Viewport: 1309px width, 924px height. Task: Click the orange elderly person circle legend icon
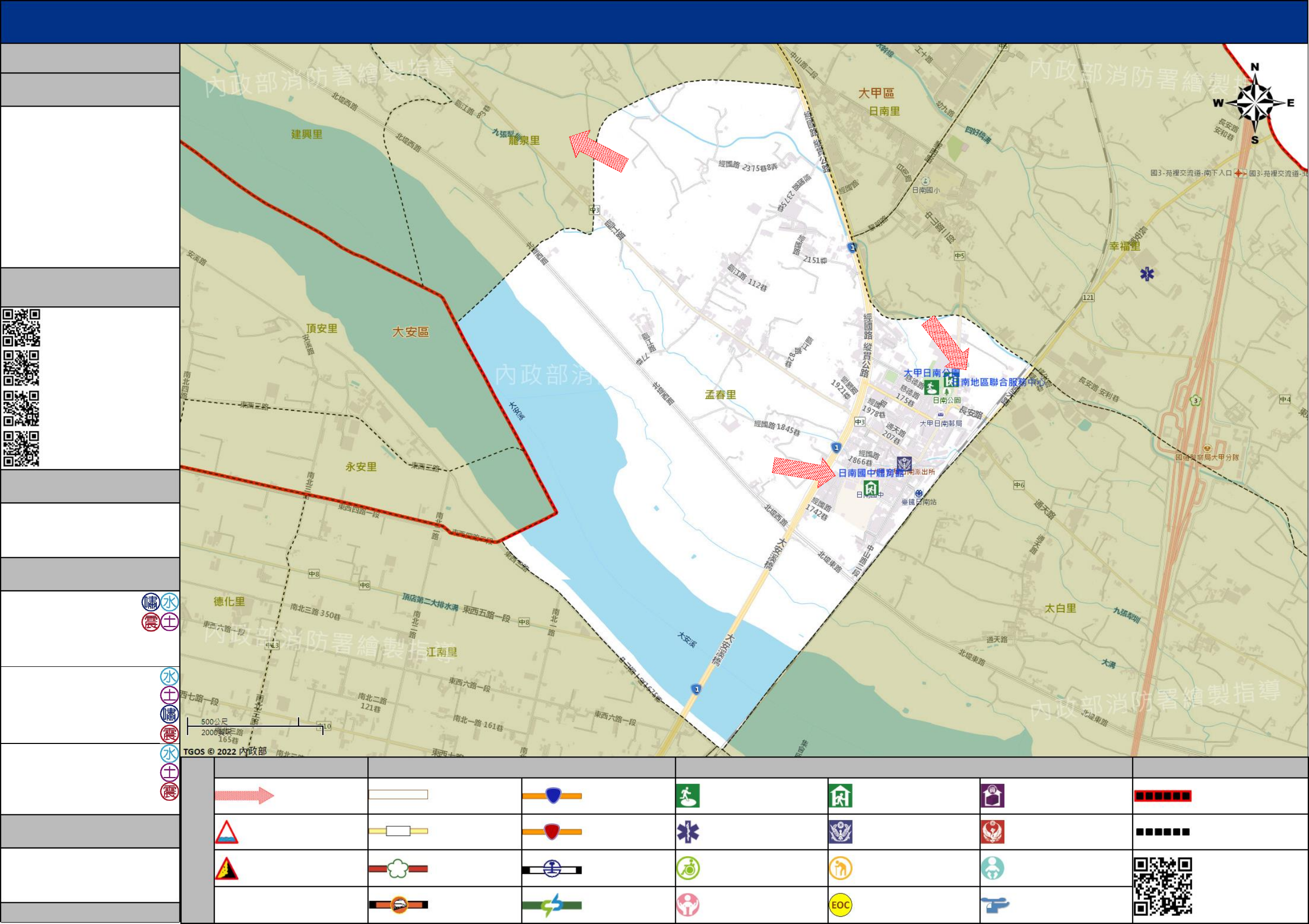coord(841,869)
